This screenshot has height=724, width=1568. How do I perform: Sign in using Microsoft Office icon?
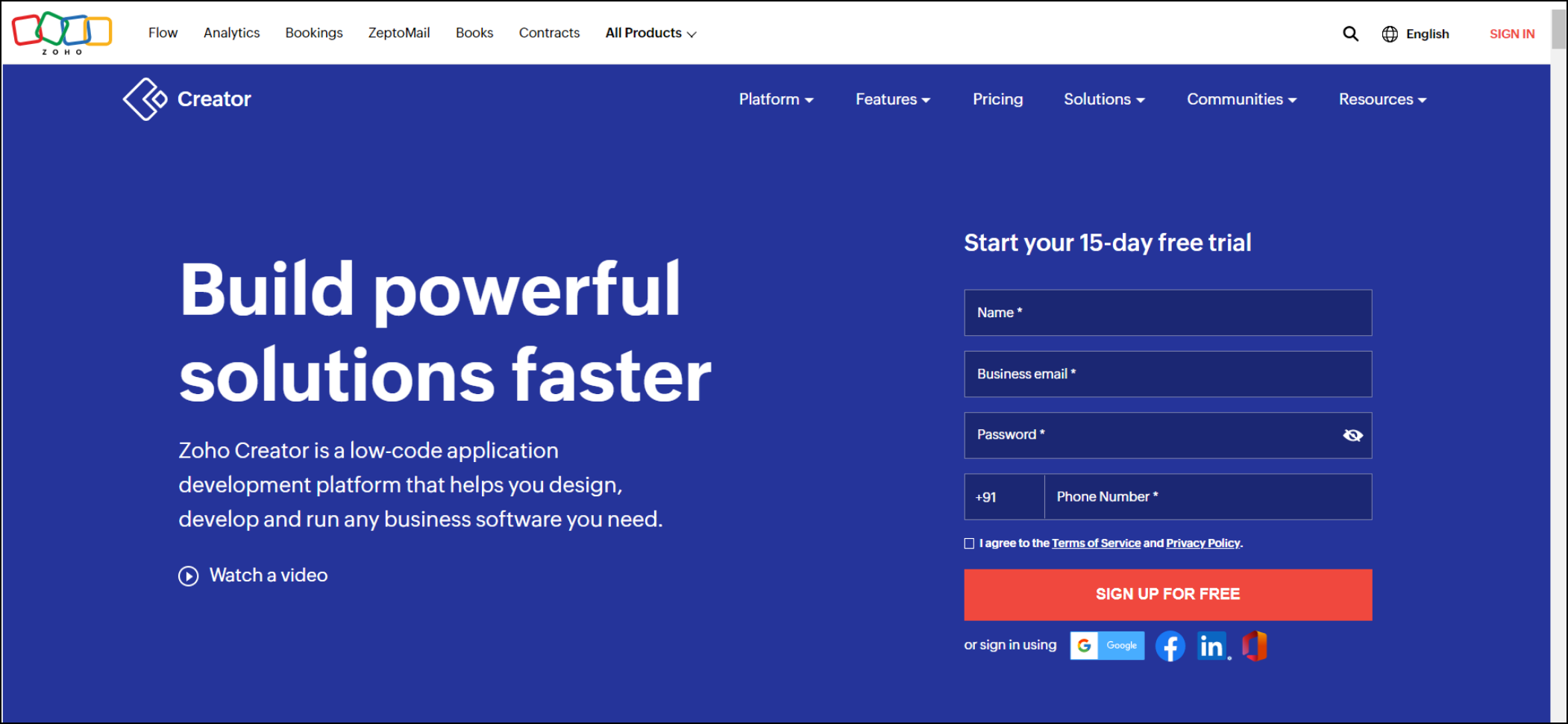1255,646
